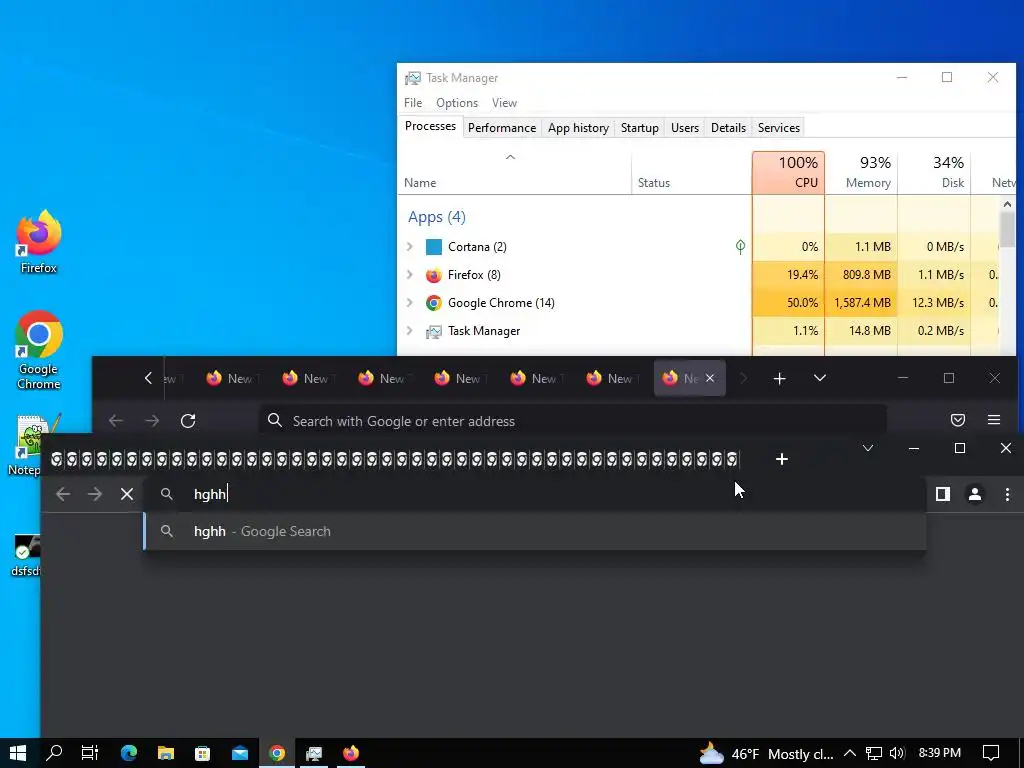Image resolution: width=1024 pixels, height=768 pixels.
Task: Switch to App history tab
Action: pyautogui.click(x=578, y=127)
